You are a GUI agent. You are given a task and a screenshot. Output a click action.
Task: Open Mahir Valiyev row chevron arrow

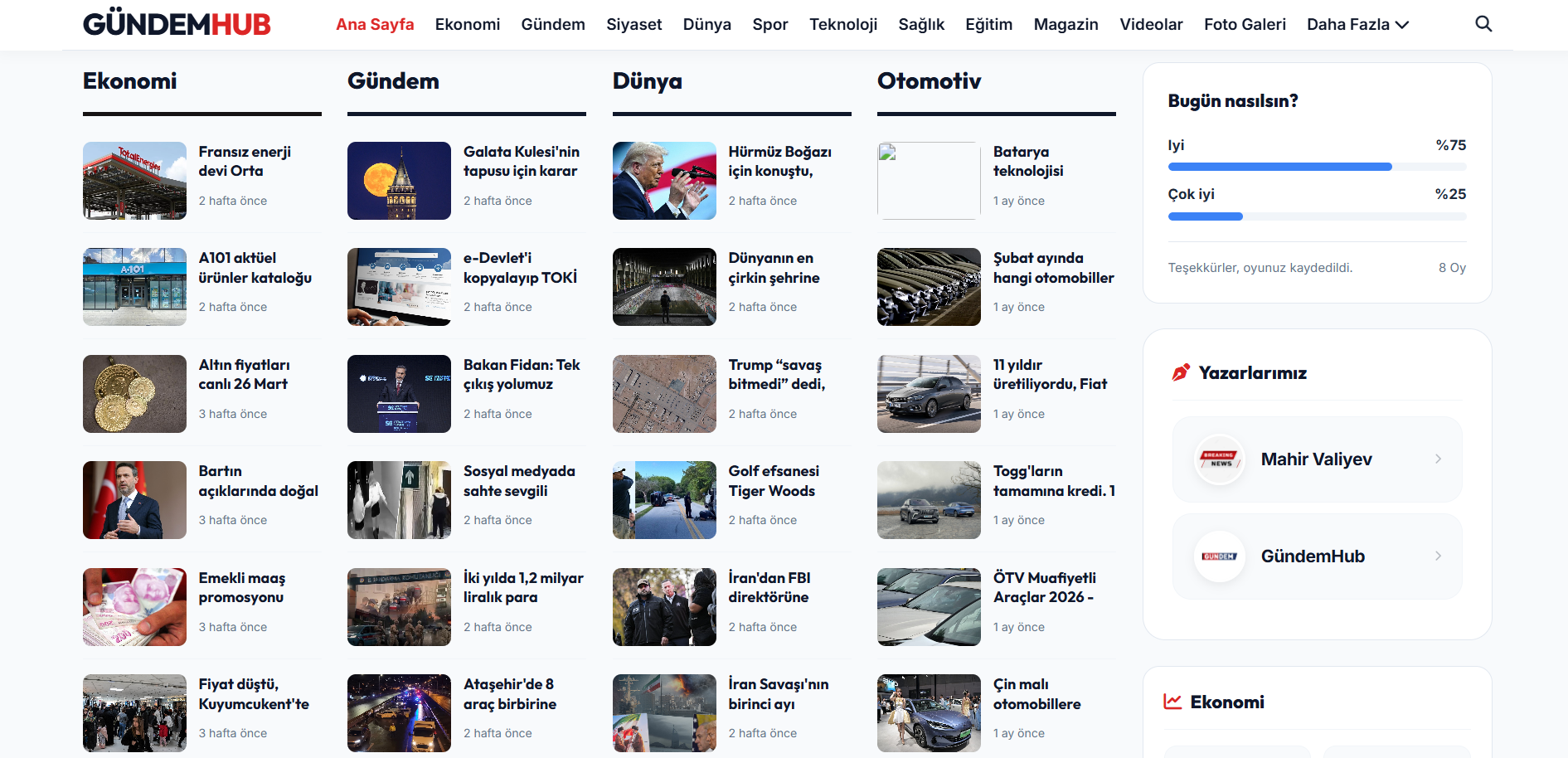pyautogui.click(x=1438, y=459)
